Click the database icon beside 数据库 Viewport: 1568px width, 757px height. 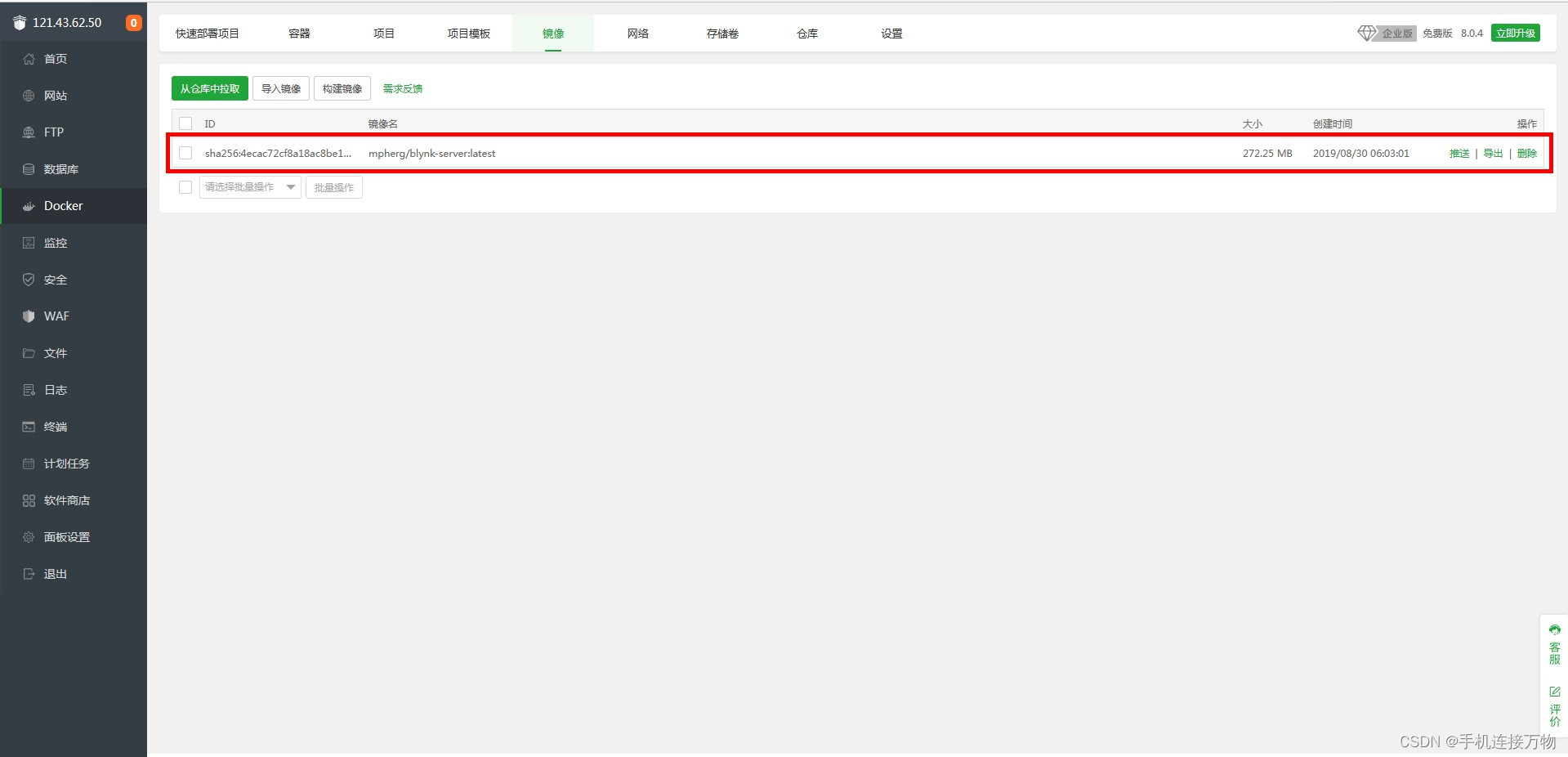[x=29, y=169]
